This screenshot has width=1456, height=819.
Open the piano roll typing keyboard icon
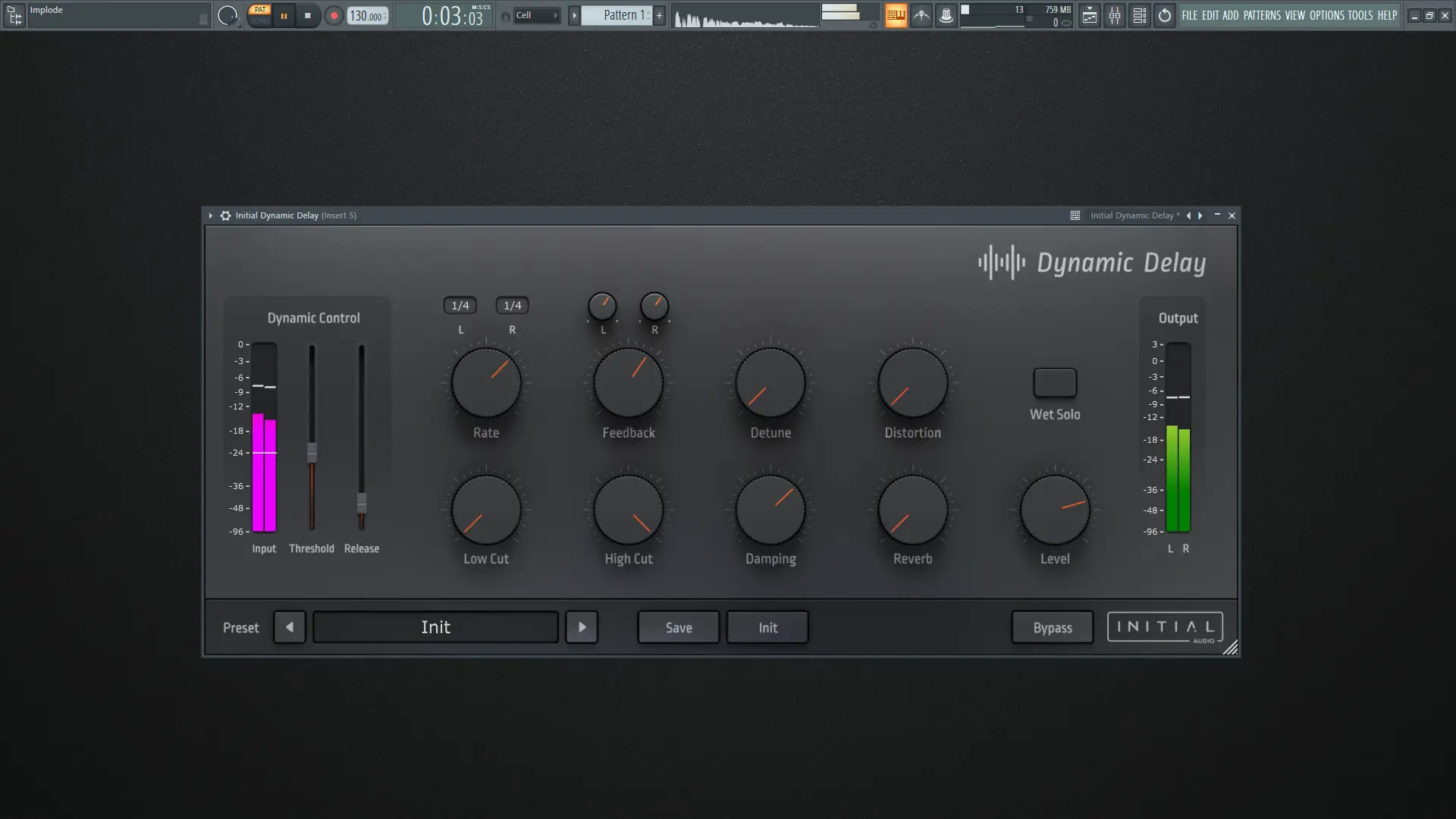point(896,15)
